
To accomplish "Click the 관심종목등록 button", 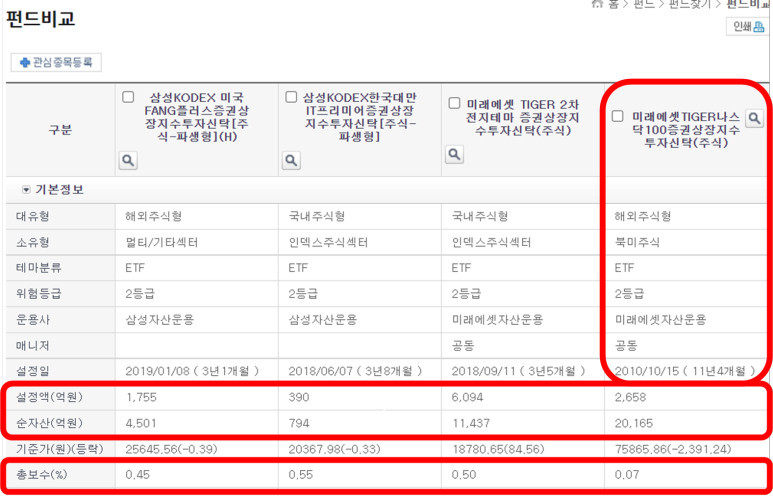I will coord(56,62).
